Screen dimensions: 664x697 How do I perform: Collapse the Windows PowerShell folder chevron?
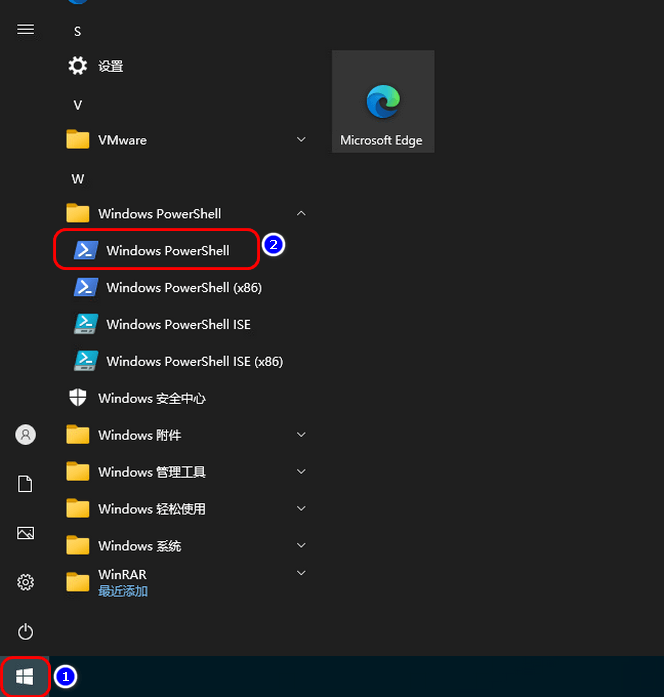tap(301, 213)
